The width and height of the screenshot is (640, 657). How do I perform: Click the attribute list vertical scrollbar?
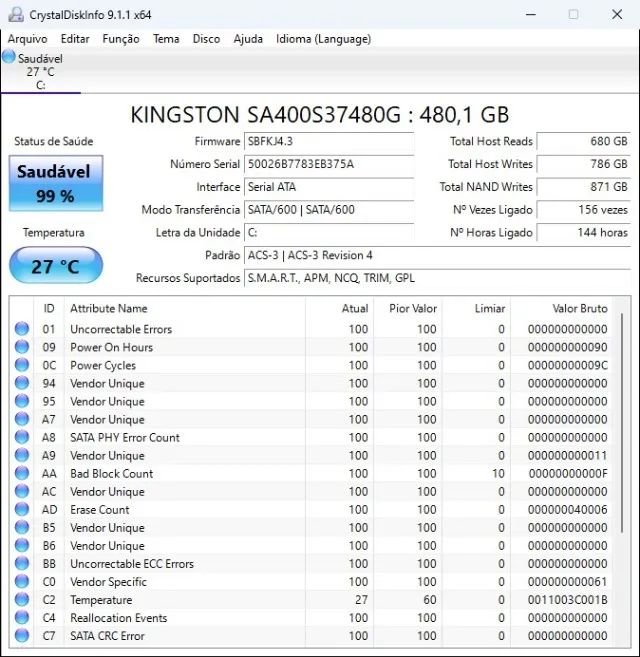(622, 423)
